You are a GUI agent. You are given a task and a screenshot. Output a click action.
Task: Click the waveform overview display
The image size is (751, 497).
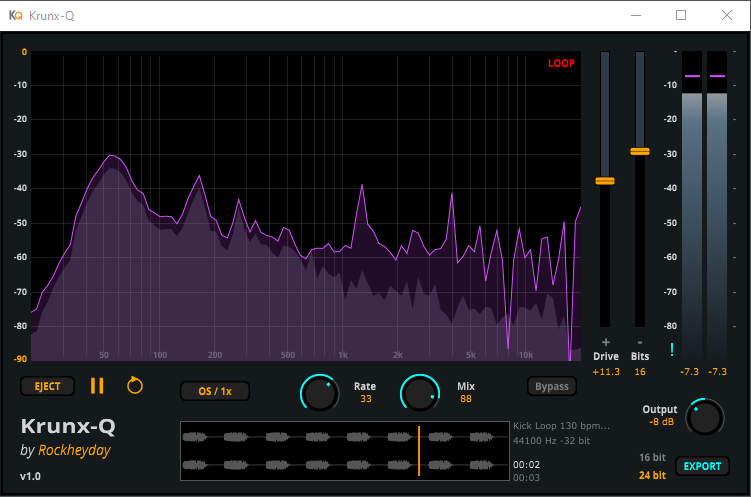click(345, 451)
